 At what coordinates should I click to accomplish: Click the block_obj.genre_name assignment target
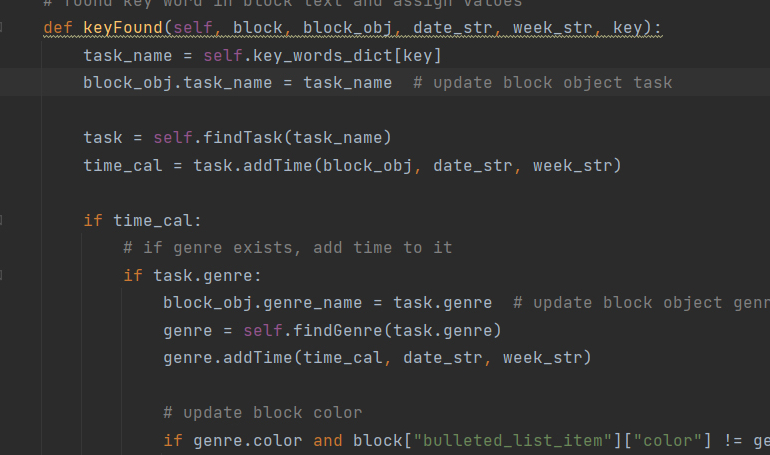247,302
